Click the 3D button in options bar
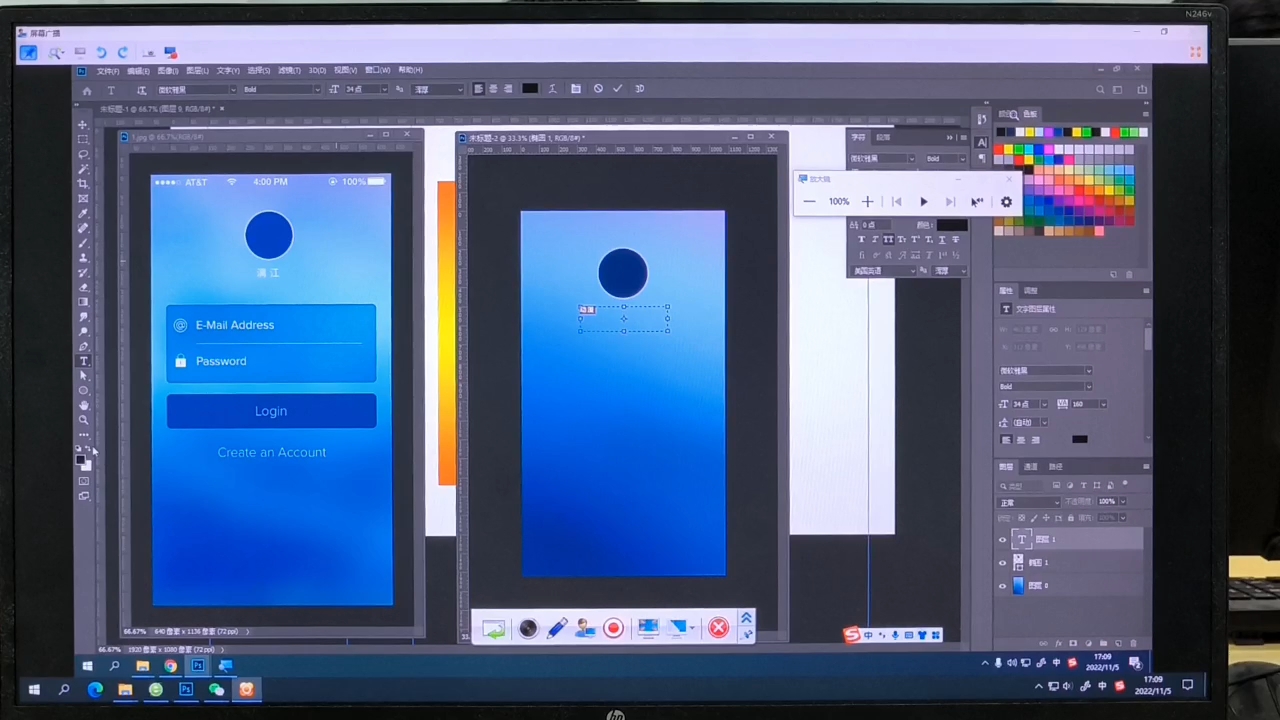 639,88
